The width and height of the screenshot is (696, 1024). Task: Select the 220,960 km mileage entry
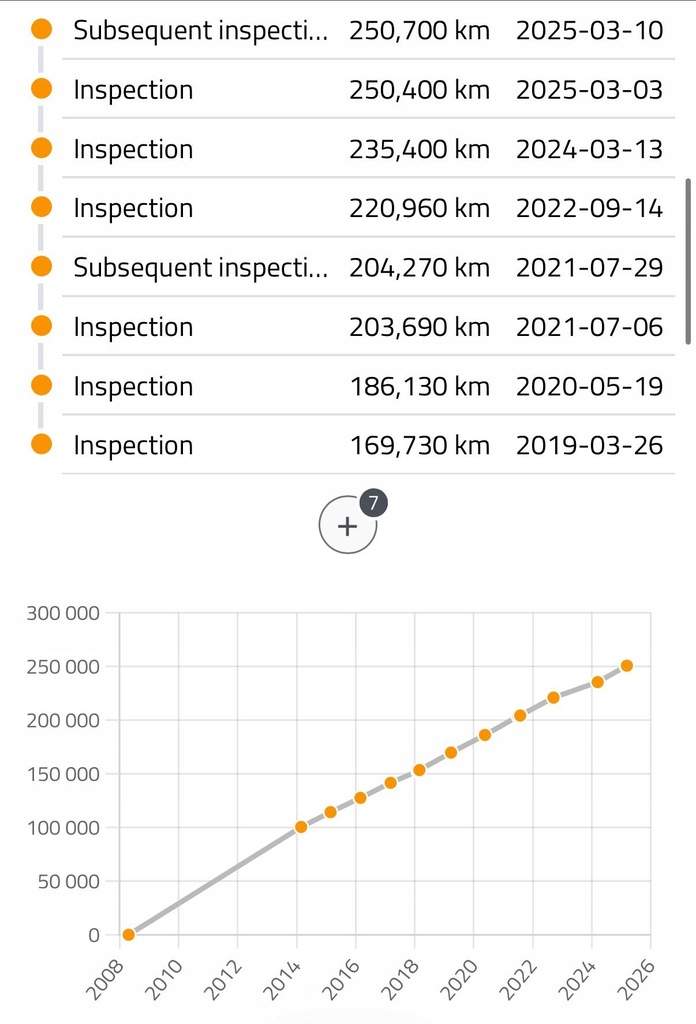click(x=419, y=208)
